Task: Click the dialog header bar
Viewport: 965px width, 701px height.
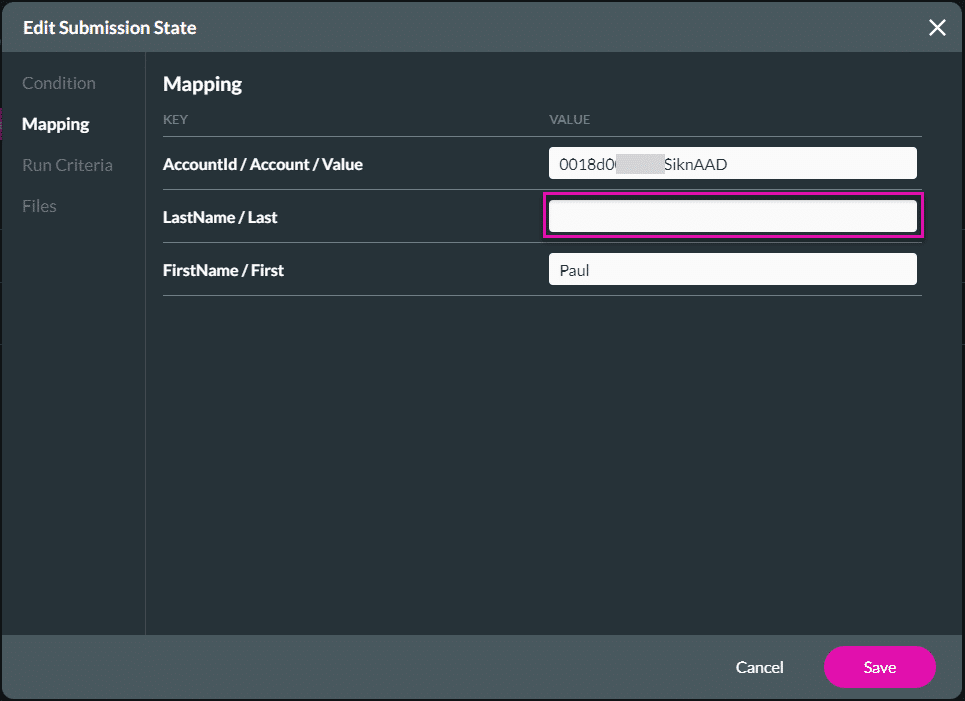Action: [x=482, y=27]
